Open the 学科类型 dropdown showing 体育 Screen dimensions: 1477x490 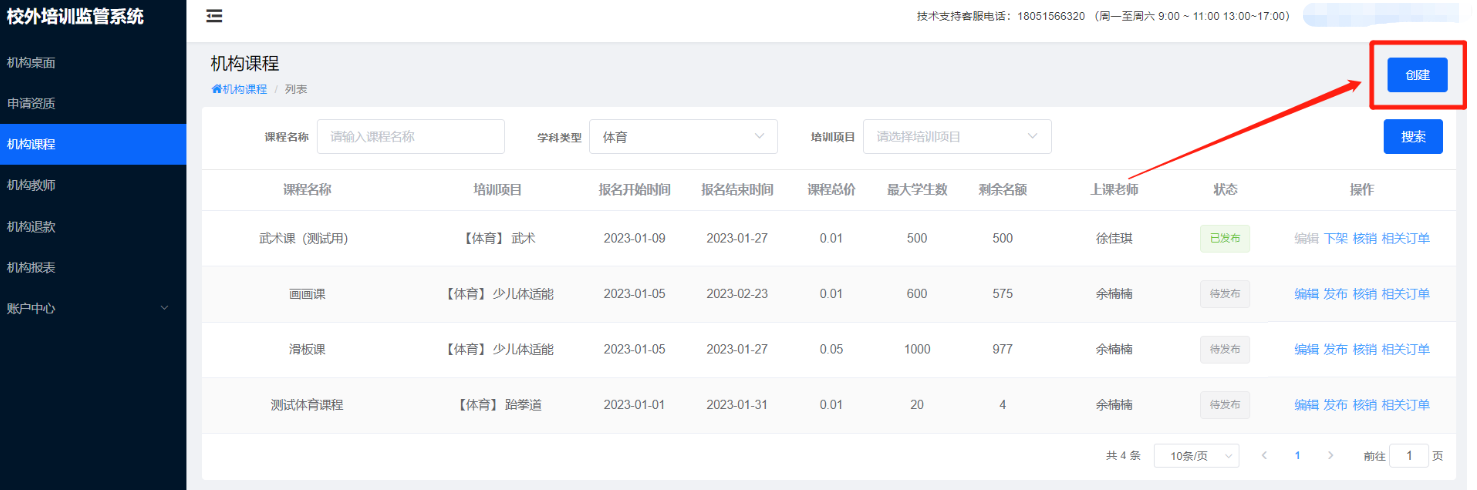[x=683, y=137]
